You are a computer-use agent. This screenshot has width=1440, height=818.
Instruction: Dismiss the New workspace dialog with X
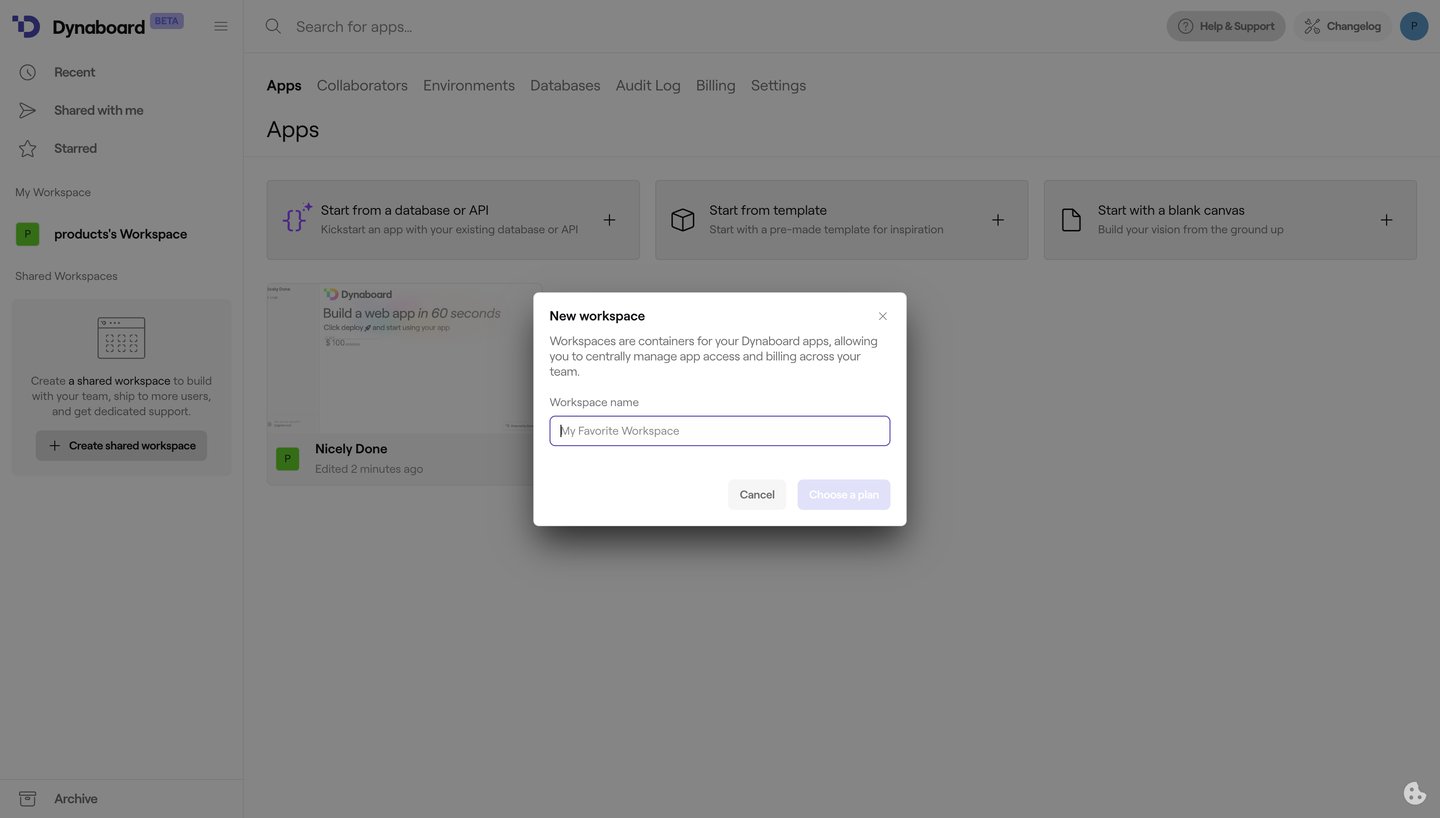tap(882, 316)
